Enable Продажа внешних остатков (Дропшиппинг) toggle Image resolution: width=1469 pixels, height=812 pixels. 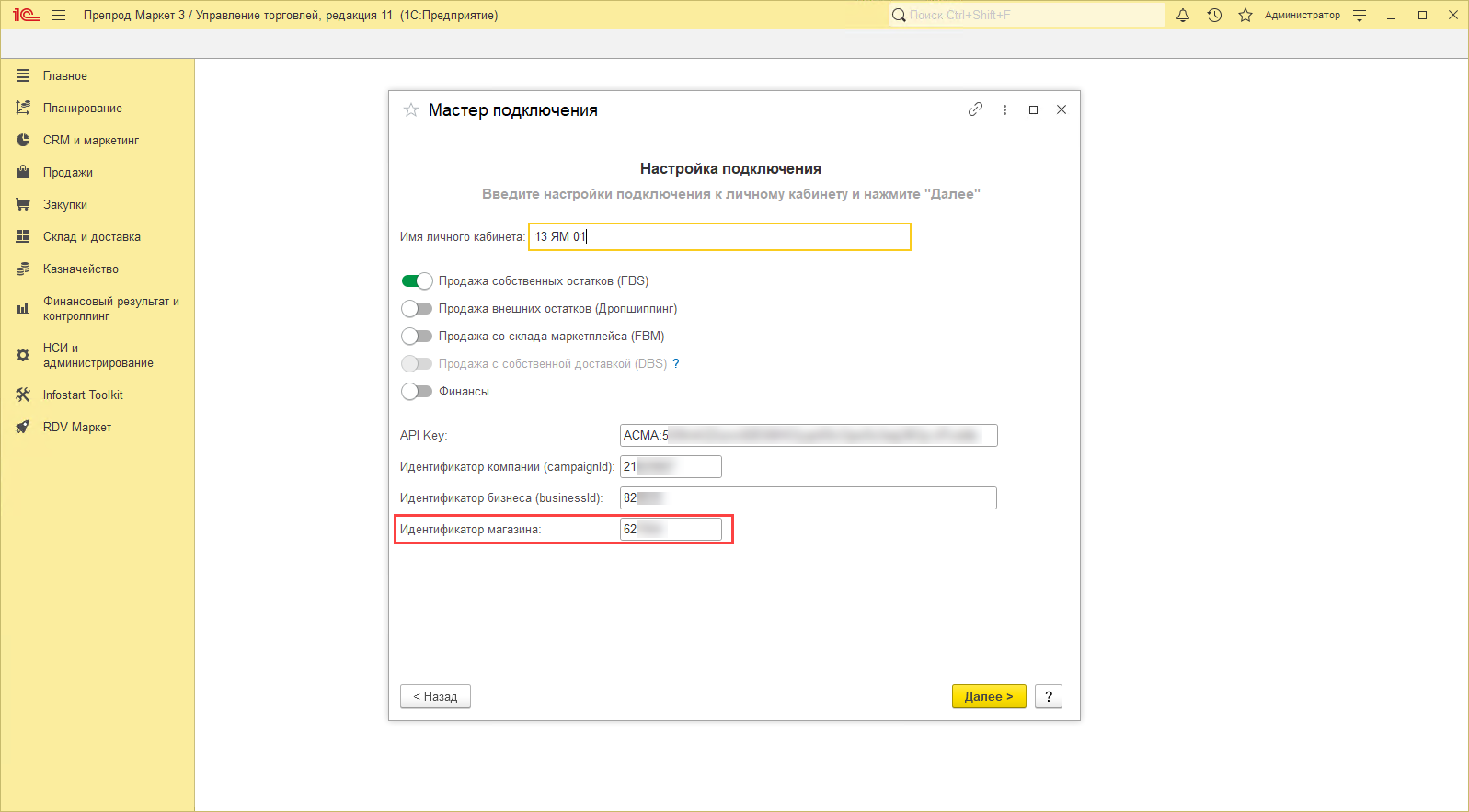click(x=417, y=308)
